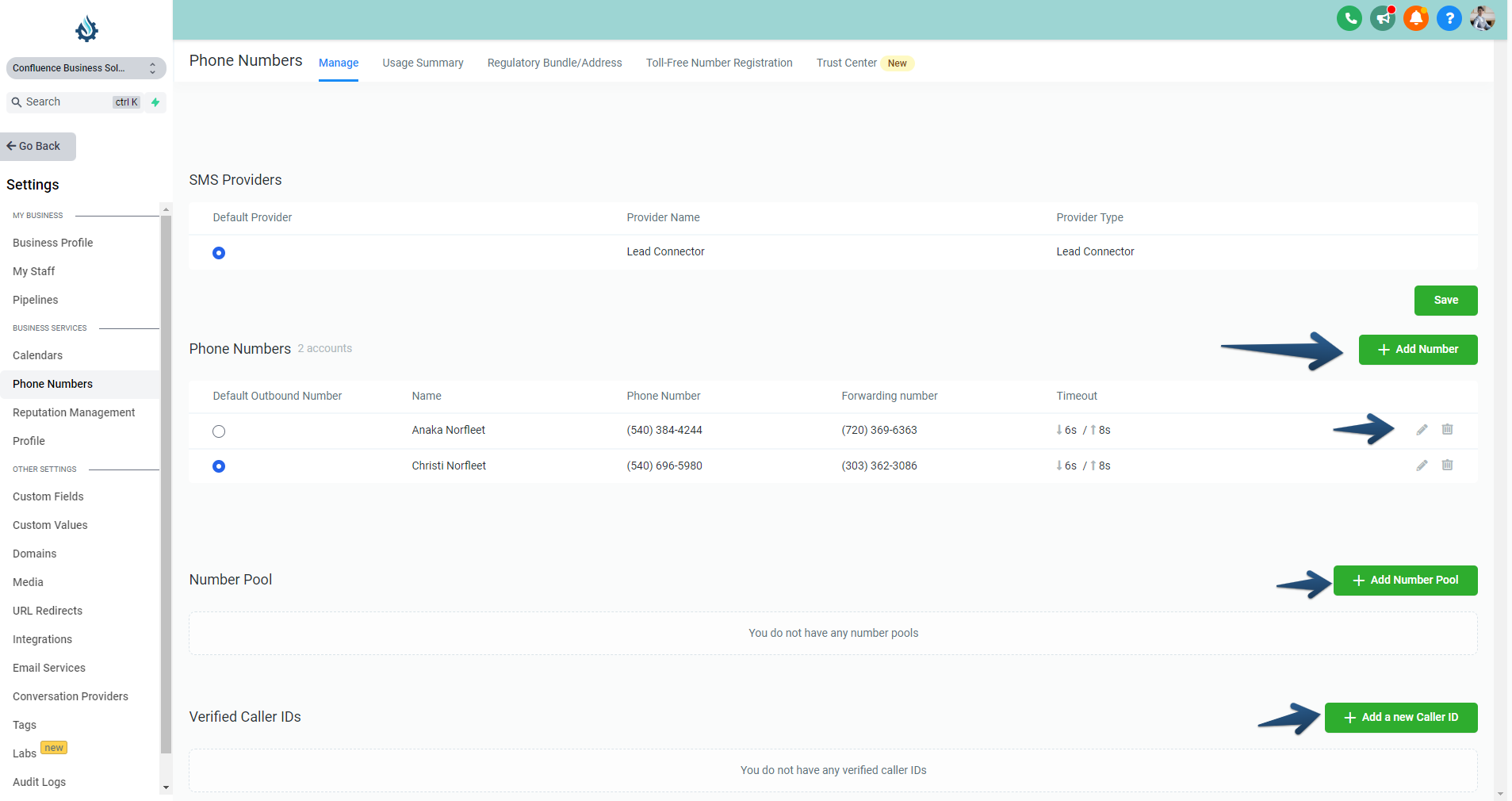Image resolution: width=1512 pixels, height=801 pixels.
Task: Select Christi Norfleet's default outbound radio
Action: (219, 466)
